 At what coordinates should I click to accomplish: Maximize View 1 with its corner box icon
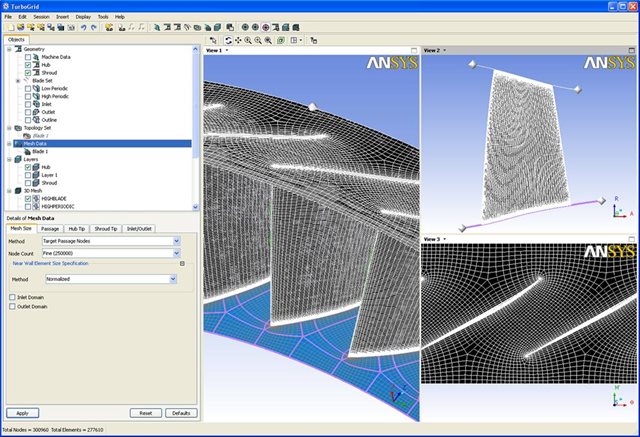[414, 50]
